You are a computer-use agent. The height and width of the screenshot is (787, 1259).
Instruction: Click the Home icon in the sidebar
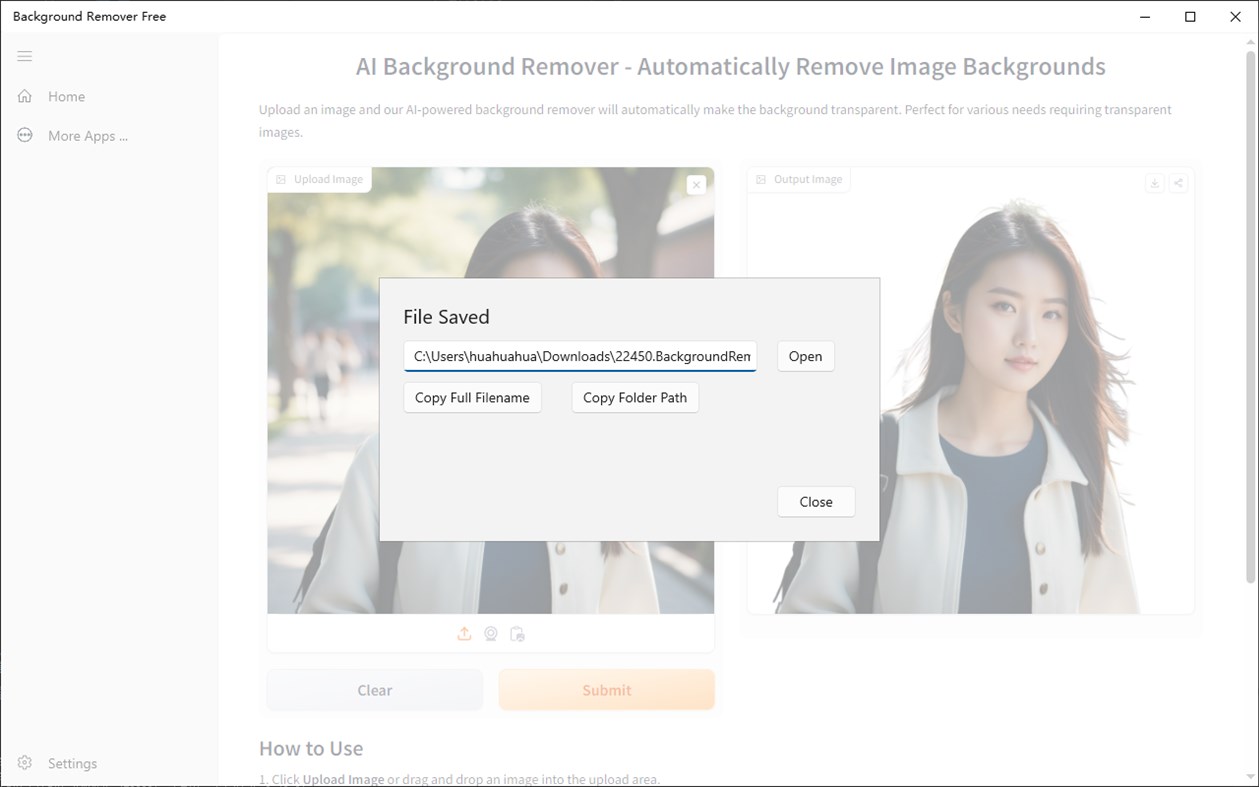click(x=23, y=95)
